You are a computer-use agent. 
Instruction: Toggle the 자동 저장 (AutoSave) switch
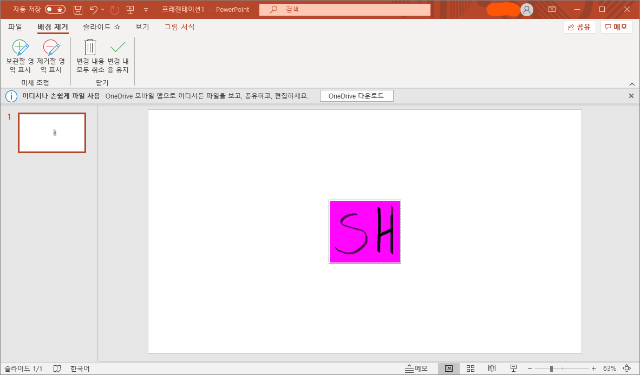(x=55, y=9)
